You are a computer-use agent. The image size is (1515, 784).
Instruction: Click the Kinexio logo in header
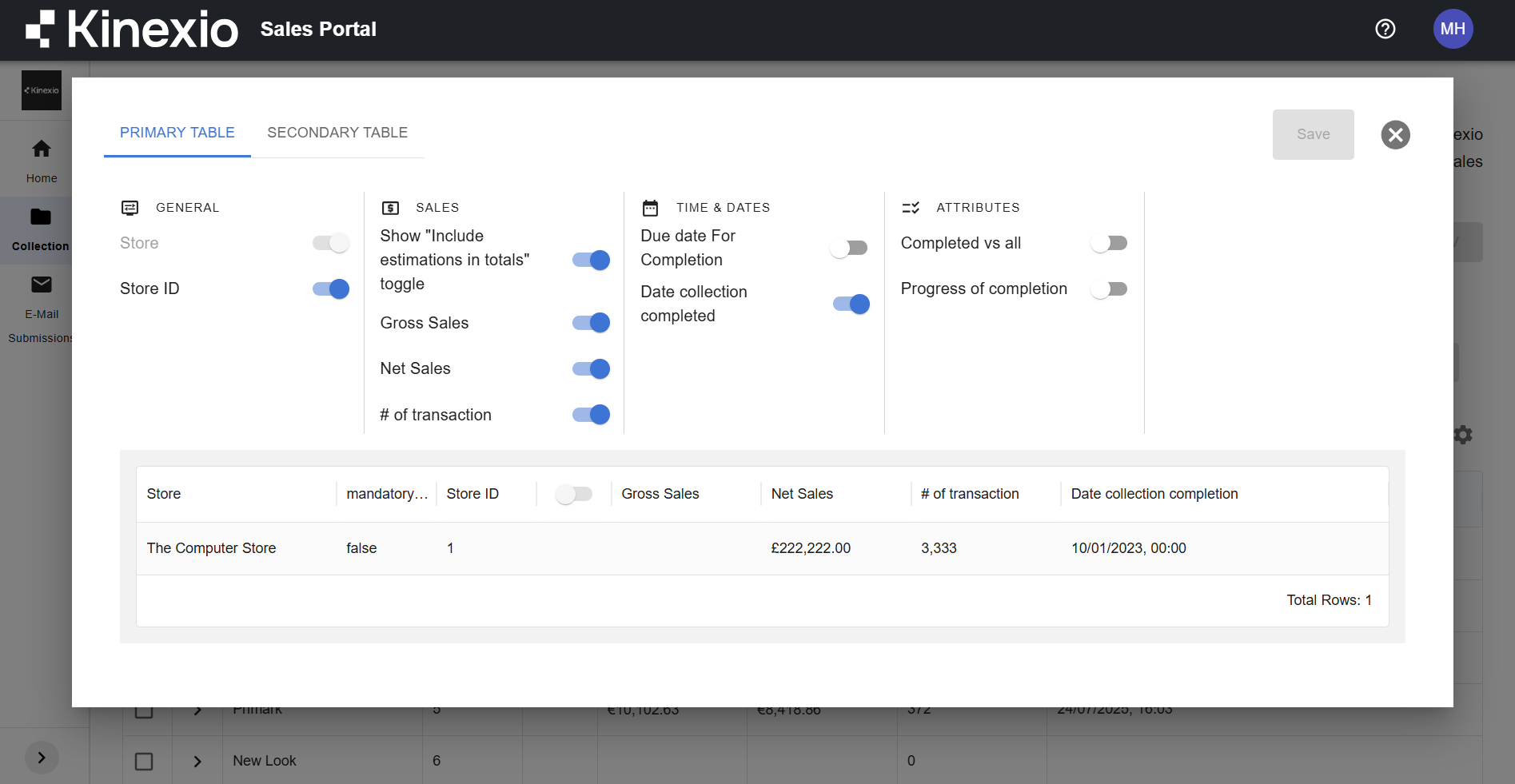(133, 30)
